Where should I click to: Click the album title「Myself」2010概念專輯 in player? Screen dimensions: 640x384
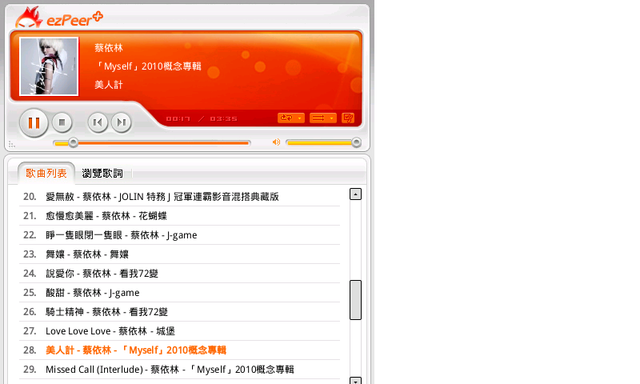tap(148, 66)
